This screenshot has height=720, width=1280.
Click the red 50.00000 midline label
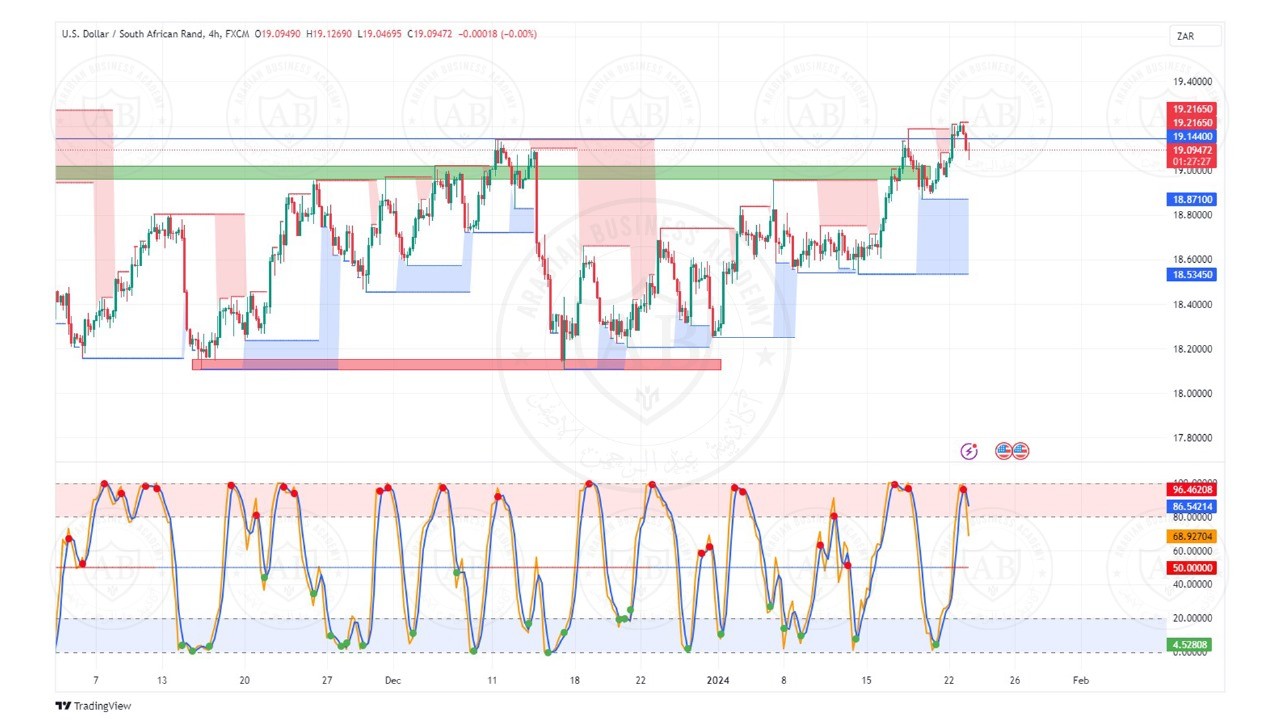(x=1192, y=568)
